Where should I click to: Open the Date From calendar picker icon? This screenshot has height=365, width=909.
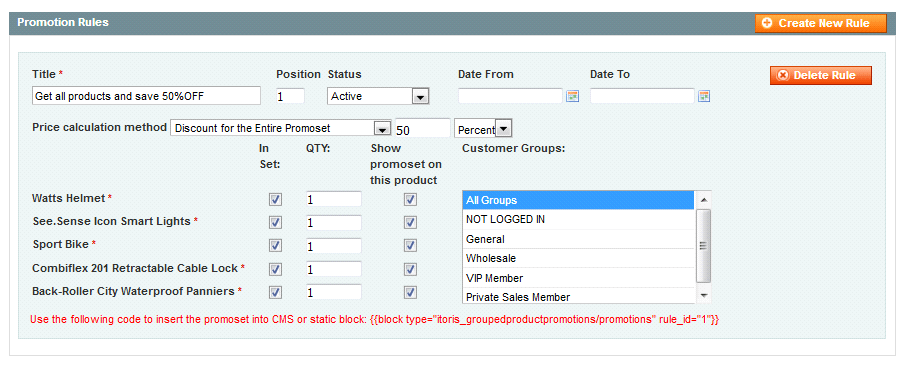(573, 96)
